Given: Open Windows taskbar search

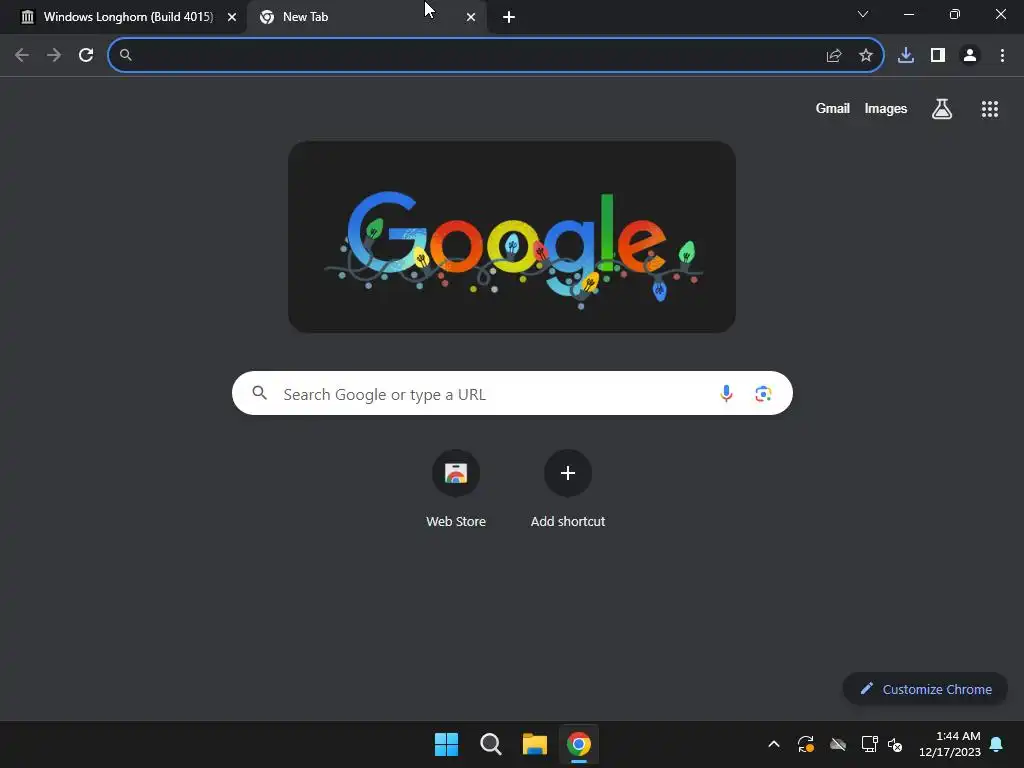Looking at the screenshot, I should pos(490,744).
